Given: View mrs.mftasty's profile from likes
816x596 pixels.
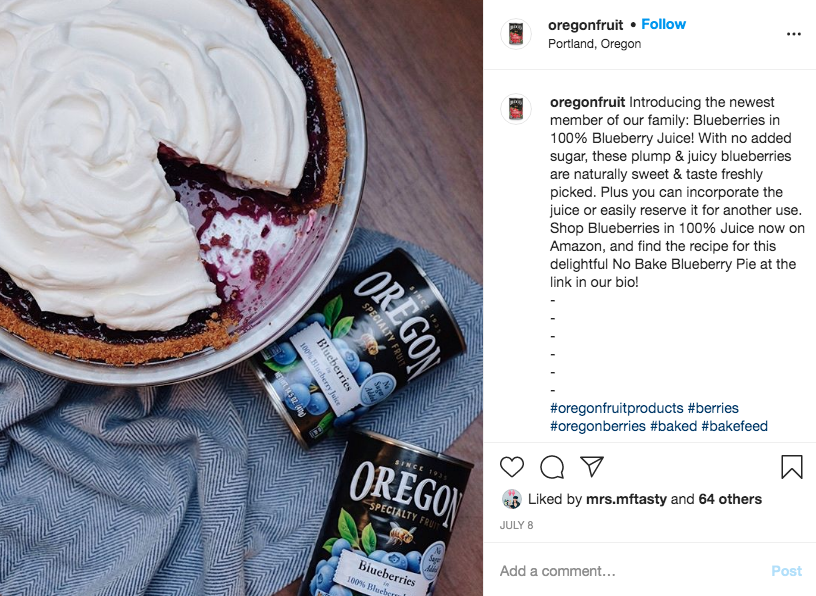Looking at the screenshot, I should point(626,499).
